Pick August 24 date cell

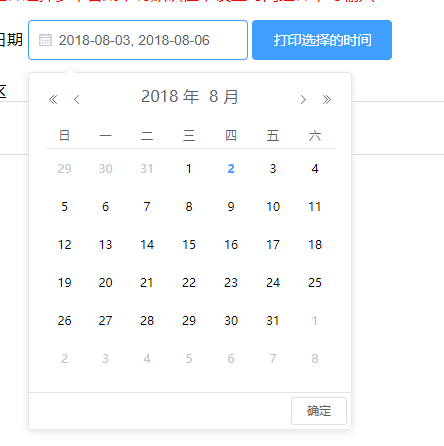(x=273, y=283)
